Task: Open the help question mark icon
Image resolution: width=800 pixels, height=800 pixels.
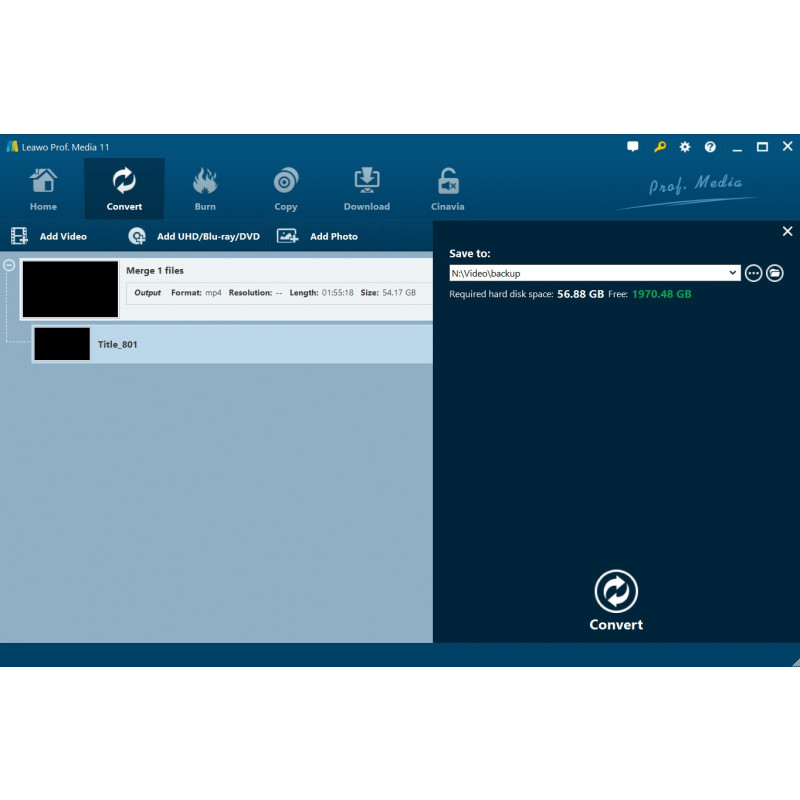Action: coord(710,147)
